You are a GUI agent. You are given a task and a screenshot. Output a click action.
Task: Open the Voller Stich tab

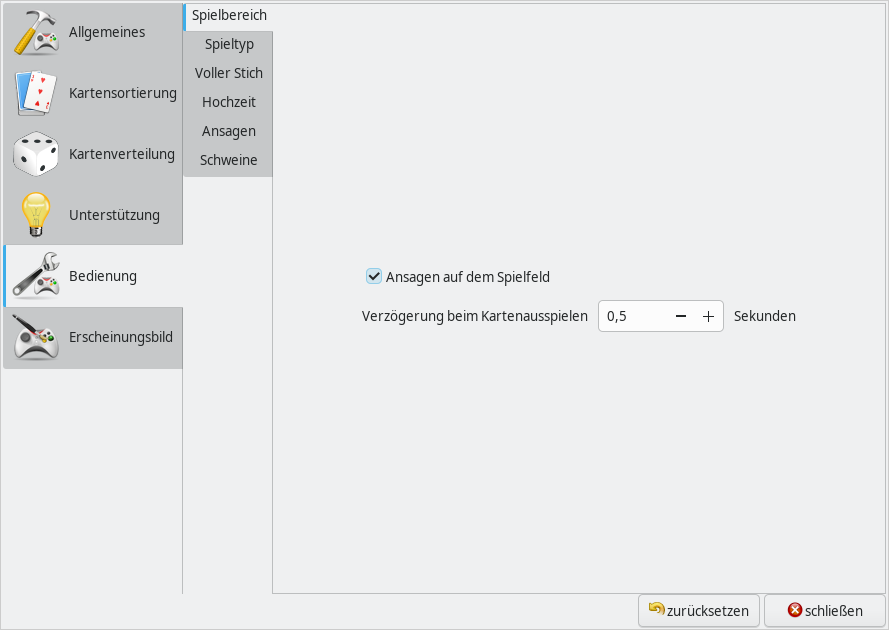click(229, 73)
